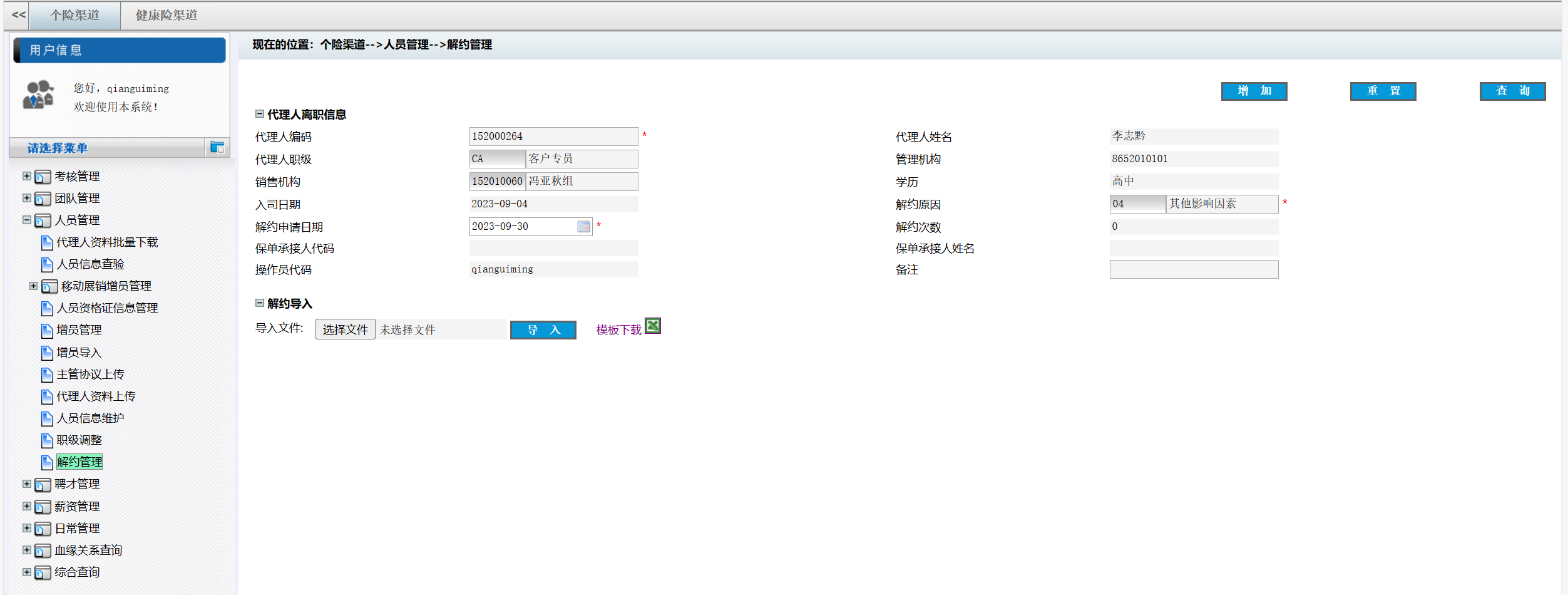The height and width of the screenshot is (595, 1568).
Task: Click the 聘才管理 folder icon
Action: point(43,485)
